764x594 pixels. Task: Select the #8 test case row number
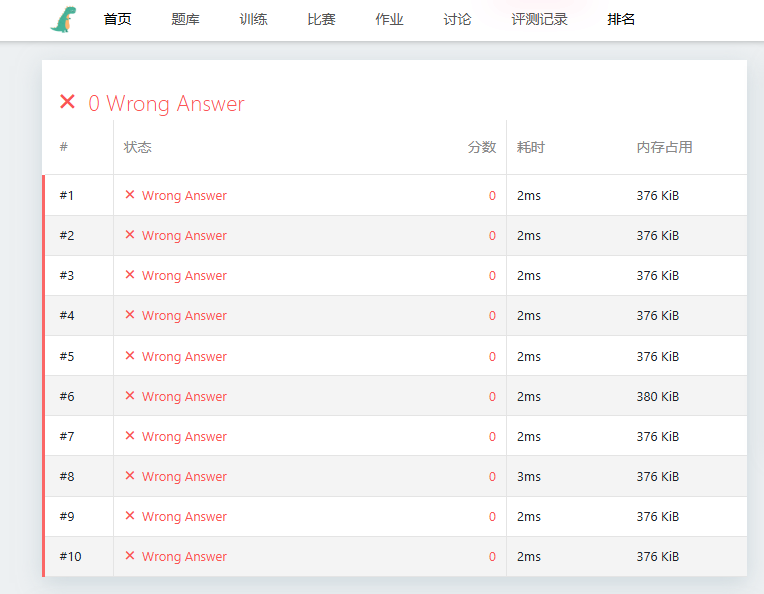pos(67,477)
